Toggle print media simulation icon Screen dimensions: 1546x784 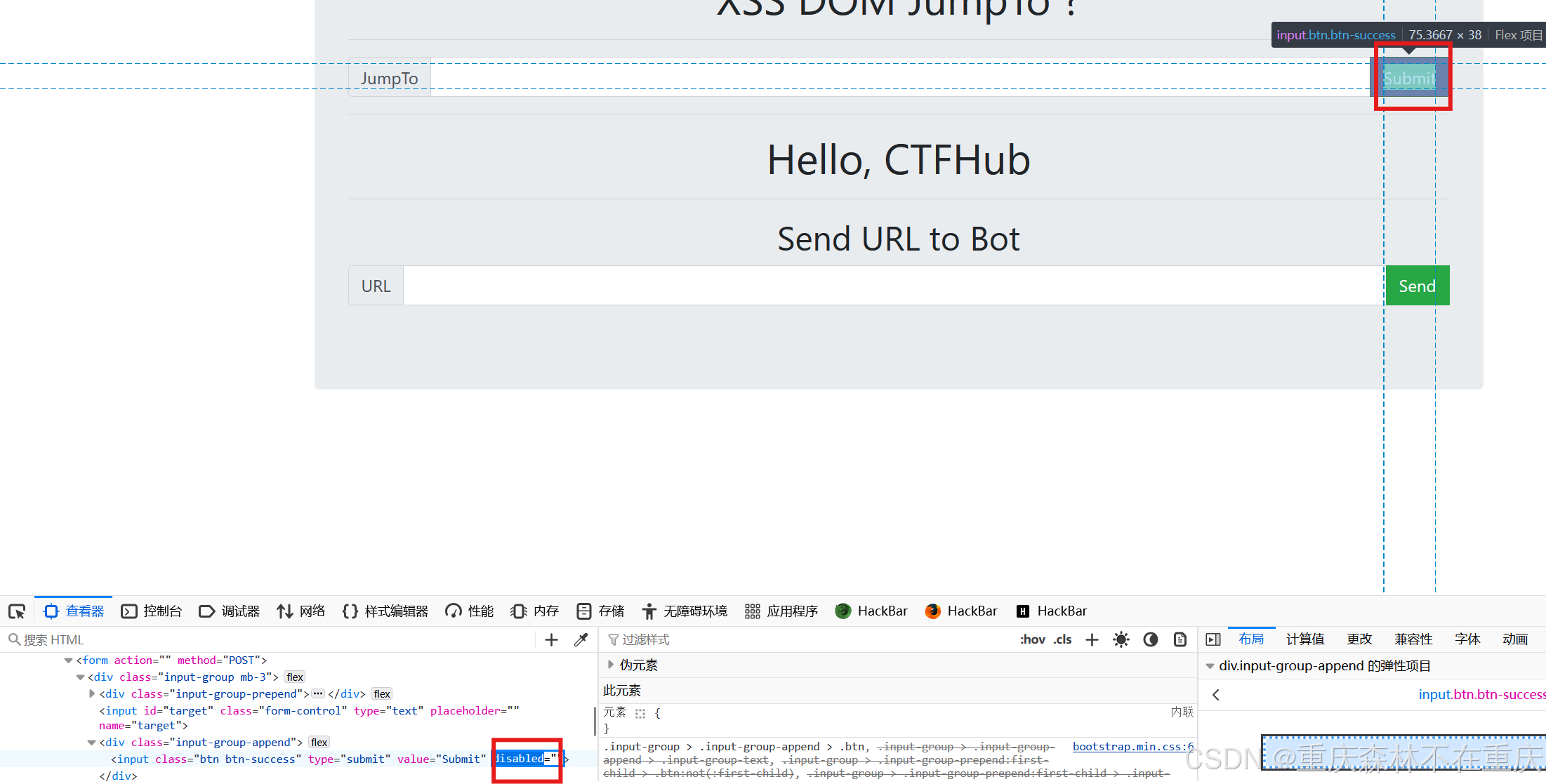pos(1180,639)
